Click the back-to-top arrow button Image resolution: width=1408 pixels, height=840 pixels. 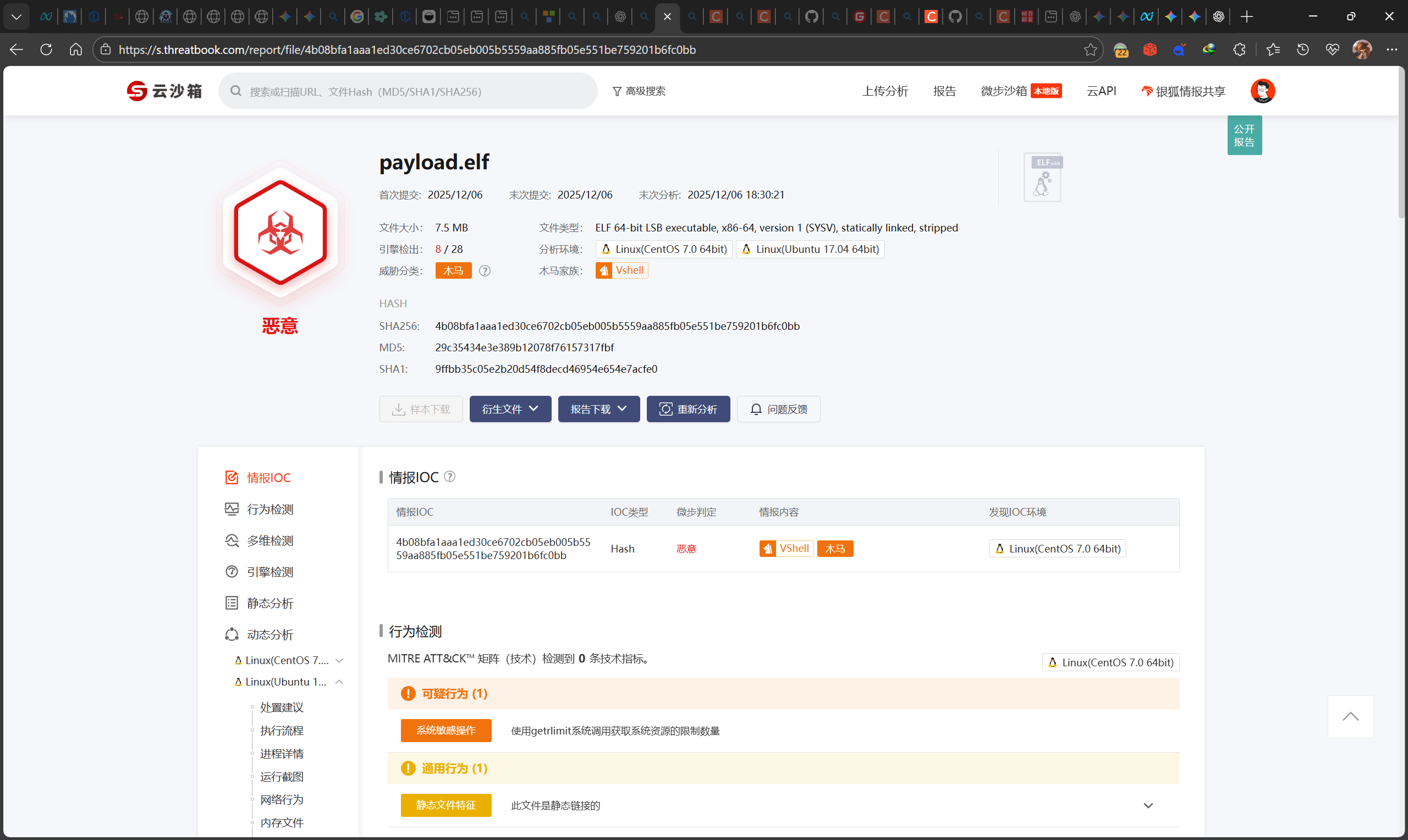tap(1350, 717)
